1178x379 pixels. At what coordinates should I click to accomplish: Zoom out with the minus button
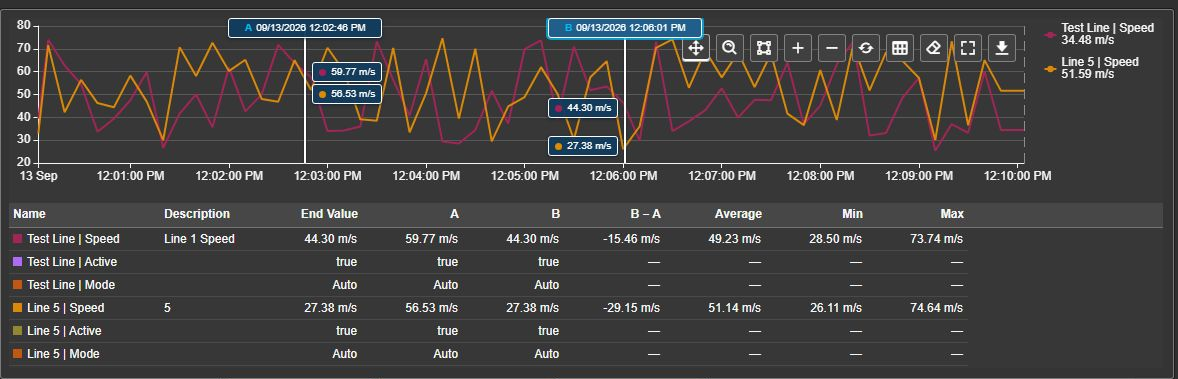pyautogui.click(x=832, y=48)
